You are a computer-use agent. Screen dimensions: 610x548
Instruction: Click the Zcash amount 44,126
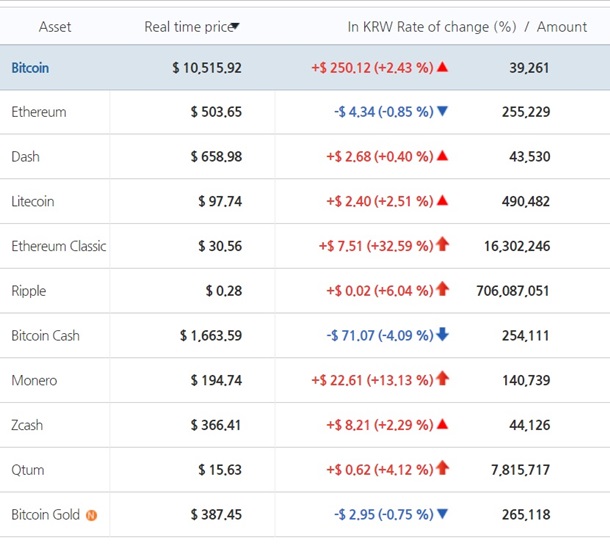click(529, 425)
